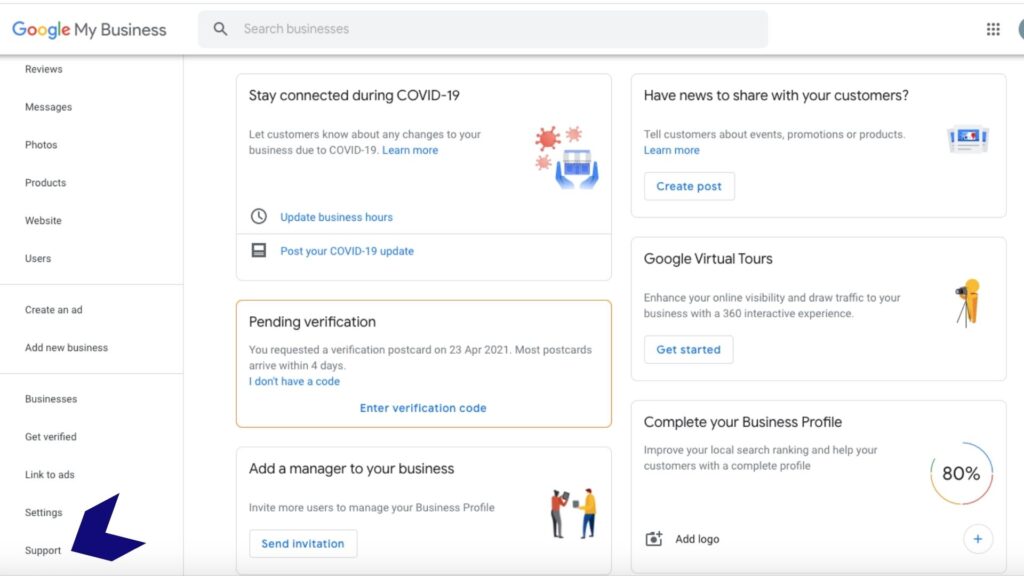Open Photos in the sidebar
Image resolution: width=1024 pixels, height=576 pixels.
coord(41,145)
